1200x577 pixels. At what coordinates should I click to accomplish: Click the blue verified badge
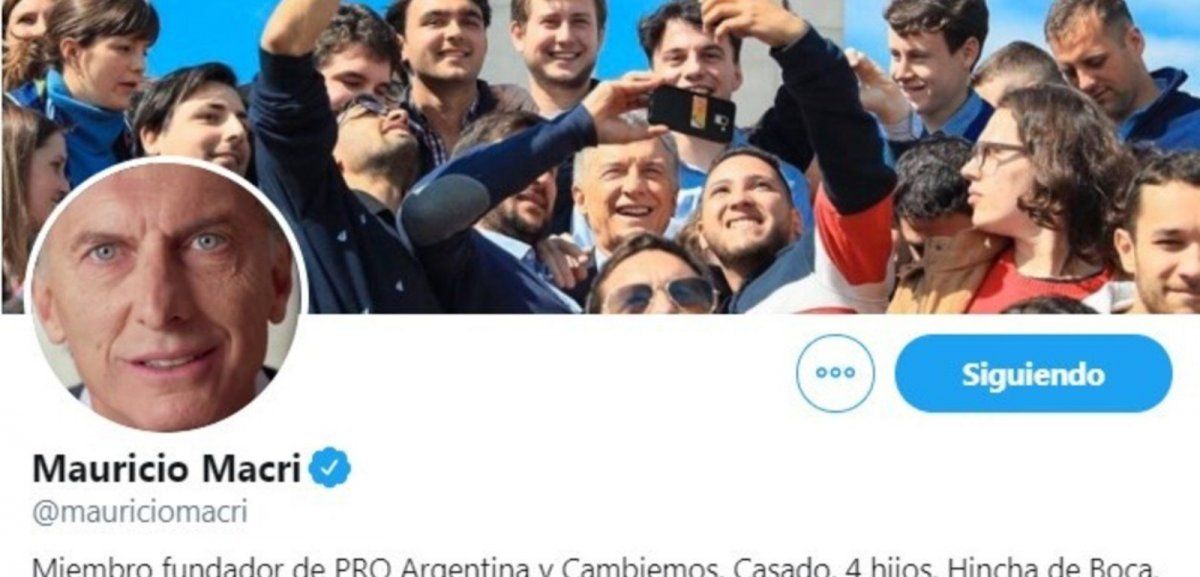click(330, 468)
